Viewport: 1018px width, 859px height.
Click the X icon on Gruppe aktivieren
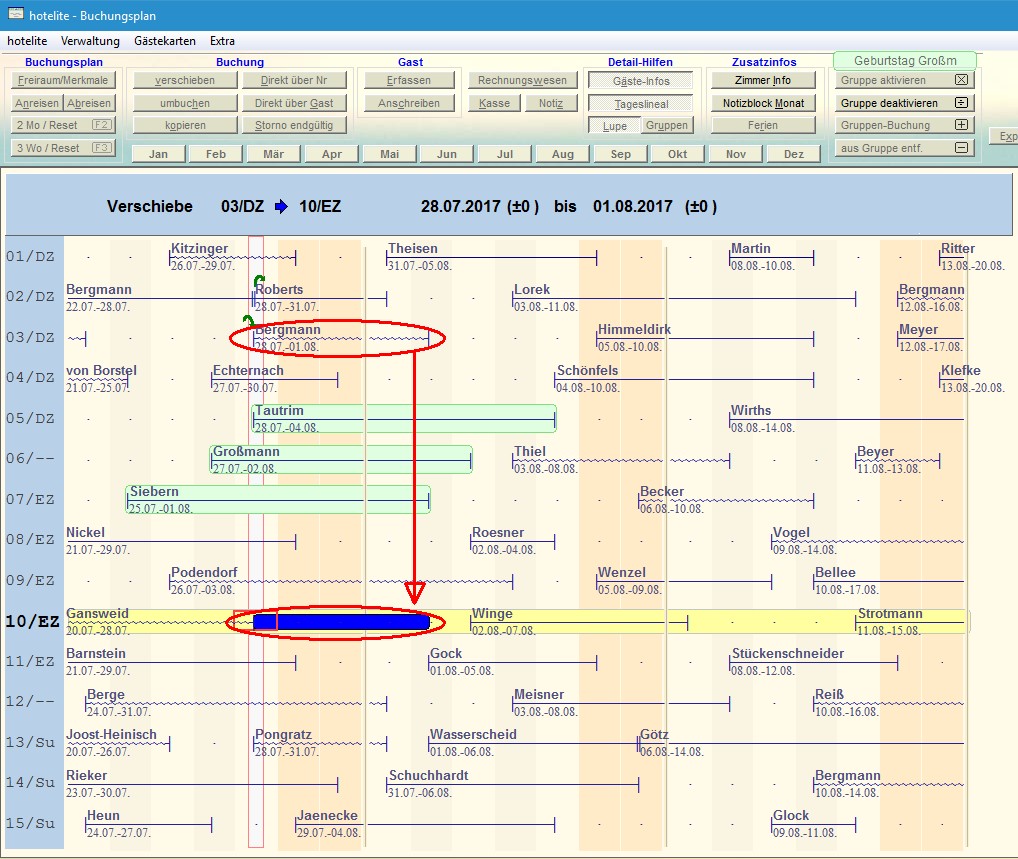961,80
